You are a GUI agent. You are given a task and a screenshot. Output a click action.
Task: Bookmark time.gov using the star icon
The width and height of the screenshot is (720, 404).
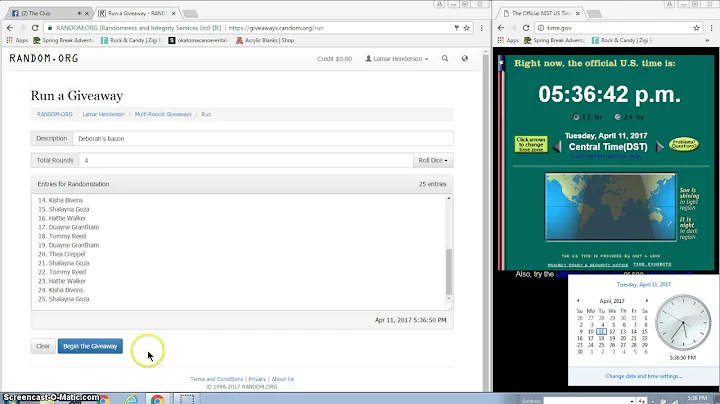pyautogui.click(x=697, y=28)
